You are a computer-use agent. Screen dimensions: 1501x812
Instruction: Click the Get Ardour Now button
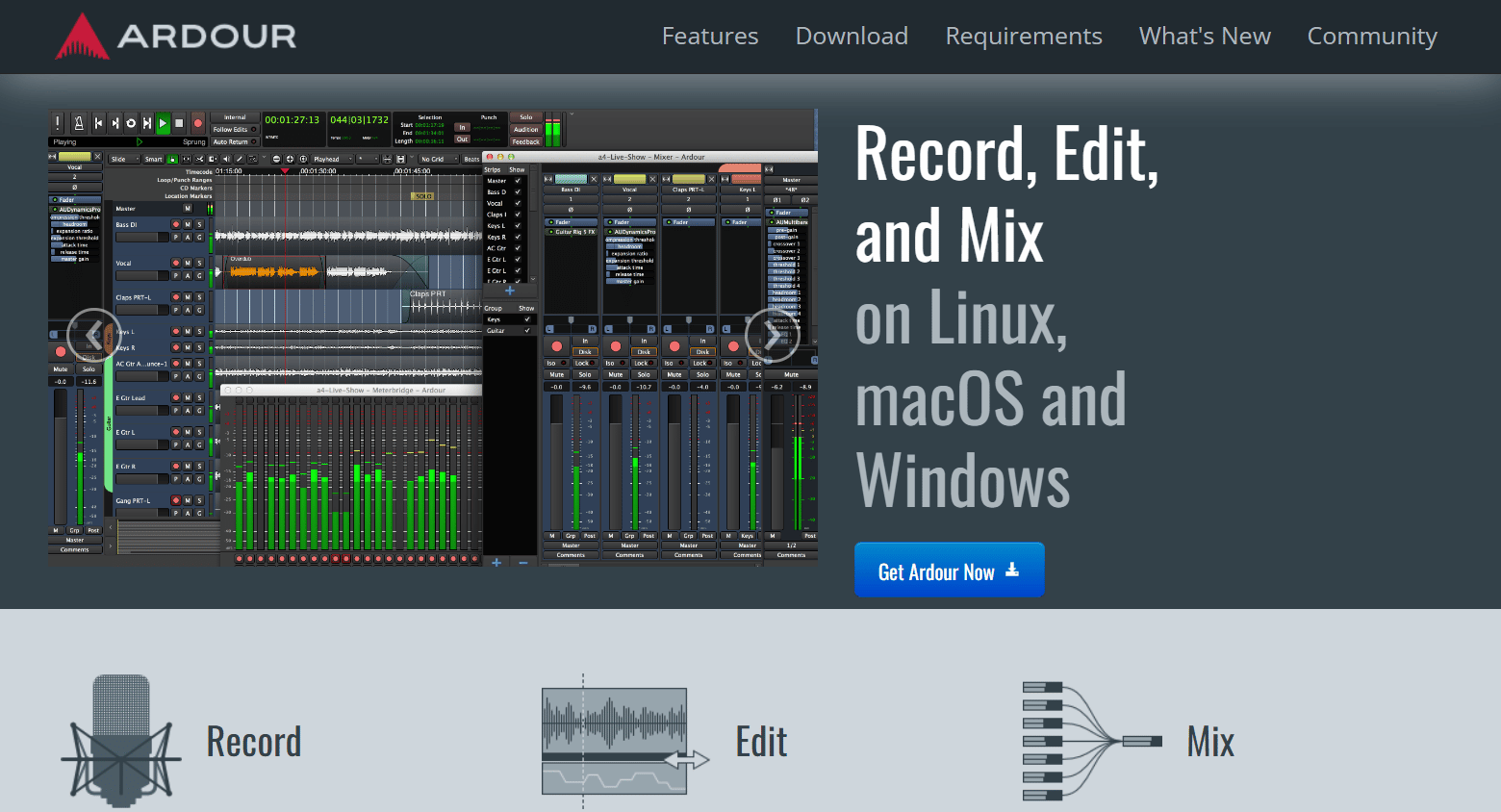[x=949, y=571]
